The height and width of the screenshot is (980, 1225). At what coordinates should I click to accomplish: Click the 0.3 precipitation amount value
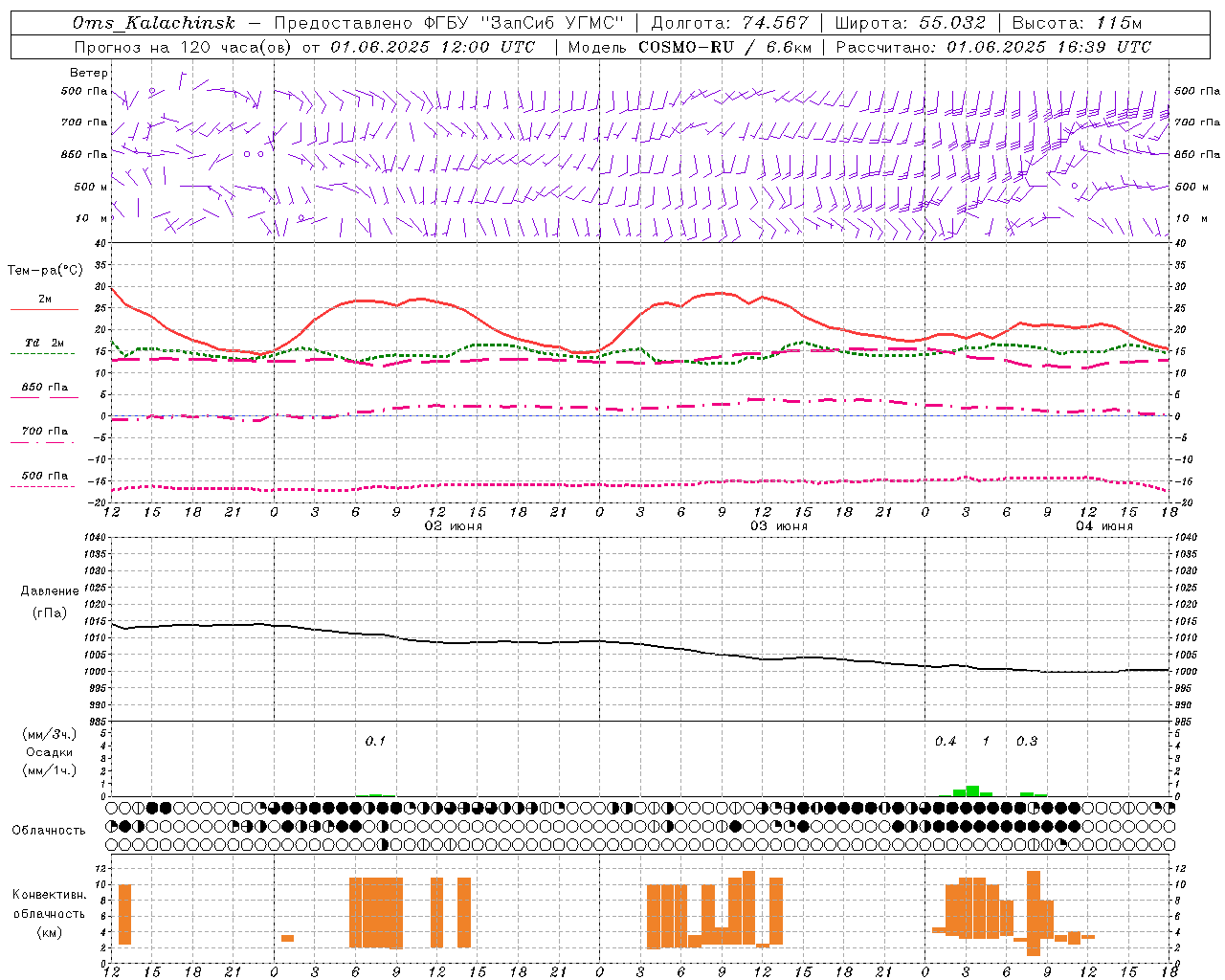click(1027, 741)
